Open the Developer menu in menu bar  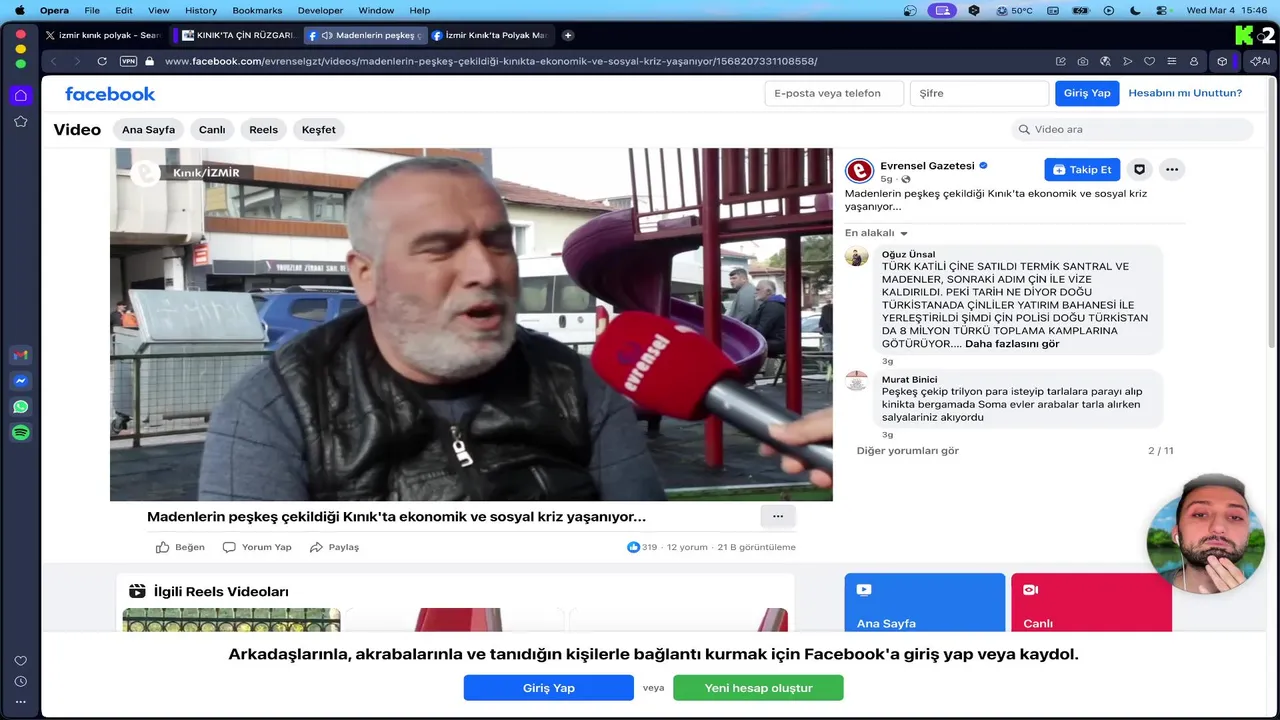(320, 10)
